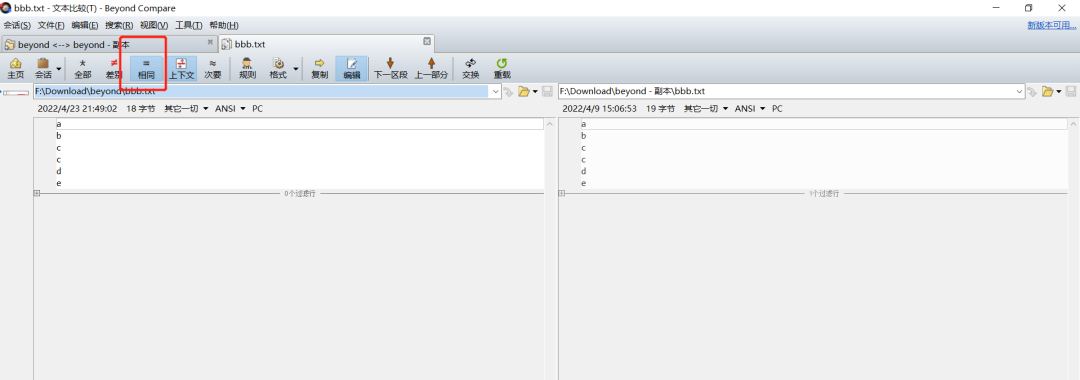Open the 规则 rules icon
Viewport: 1080px width, 380px height.
pos(247,68)
